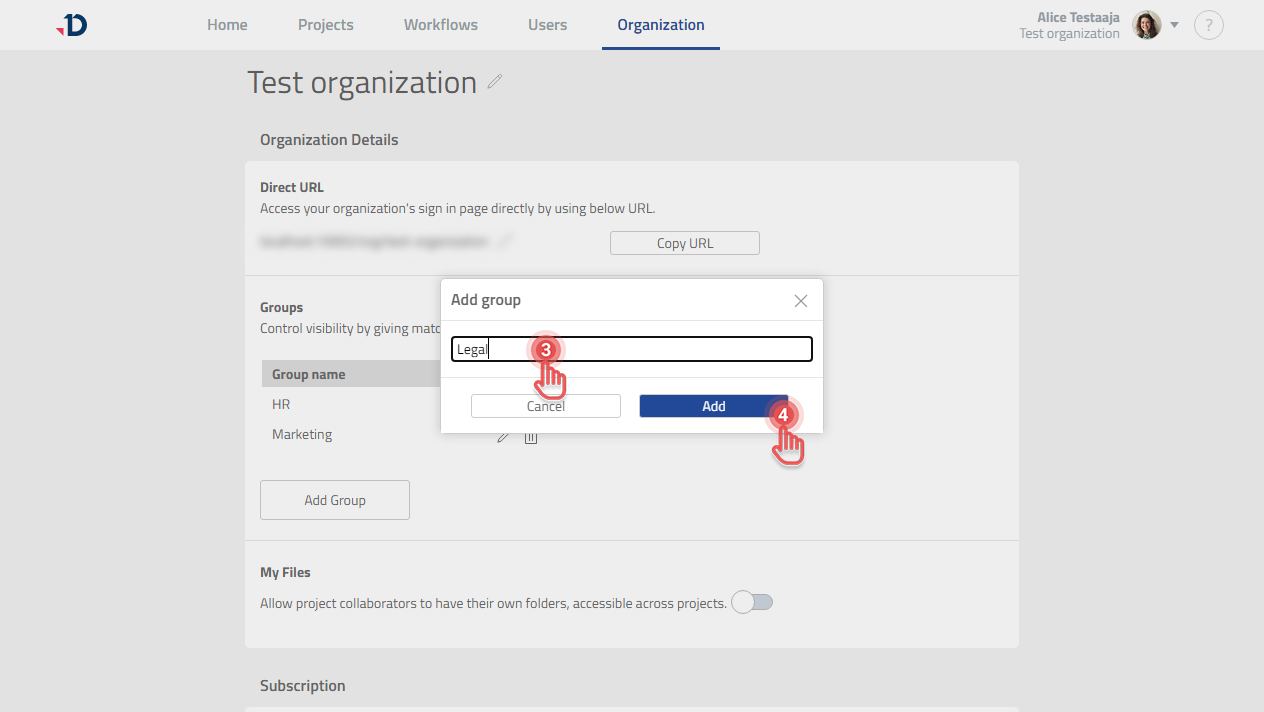Click the app logo in the header

pos(72,25)
